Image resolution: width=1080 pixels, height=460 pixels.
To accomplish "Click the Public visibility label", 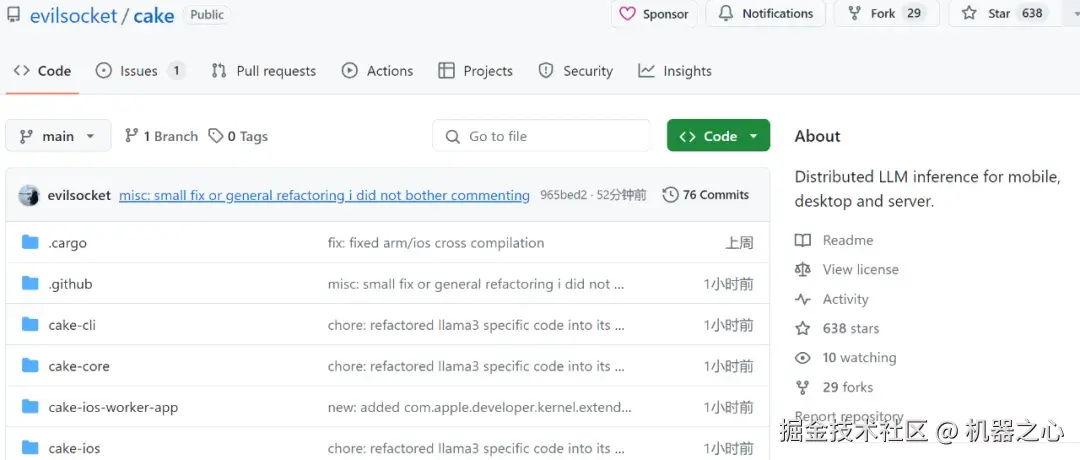I will 207,15.
